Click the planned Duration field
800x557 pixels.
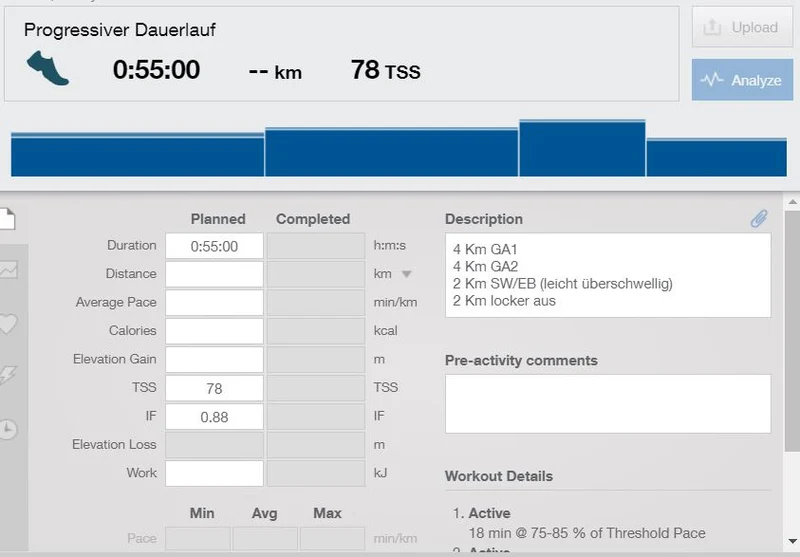[x=214, y=246]
